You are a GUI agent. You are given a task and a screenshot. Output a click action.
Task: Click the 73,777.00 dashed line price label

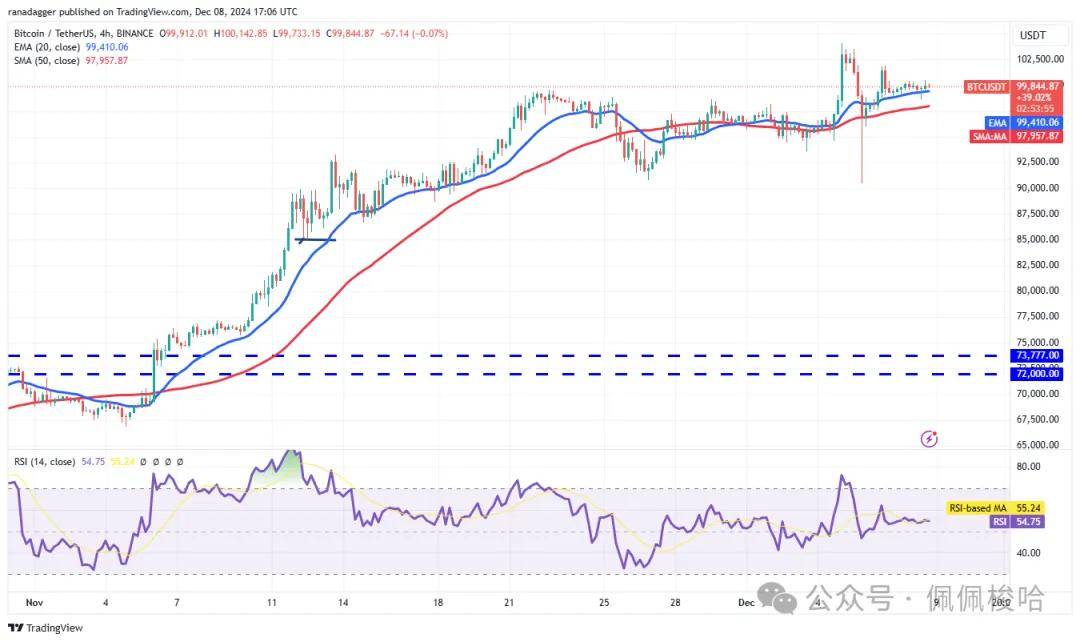click(x=1038, y=355)
